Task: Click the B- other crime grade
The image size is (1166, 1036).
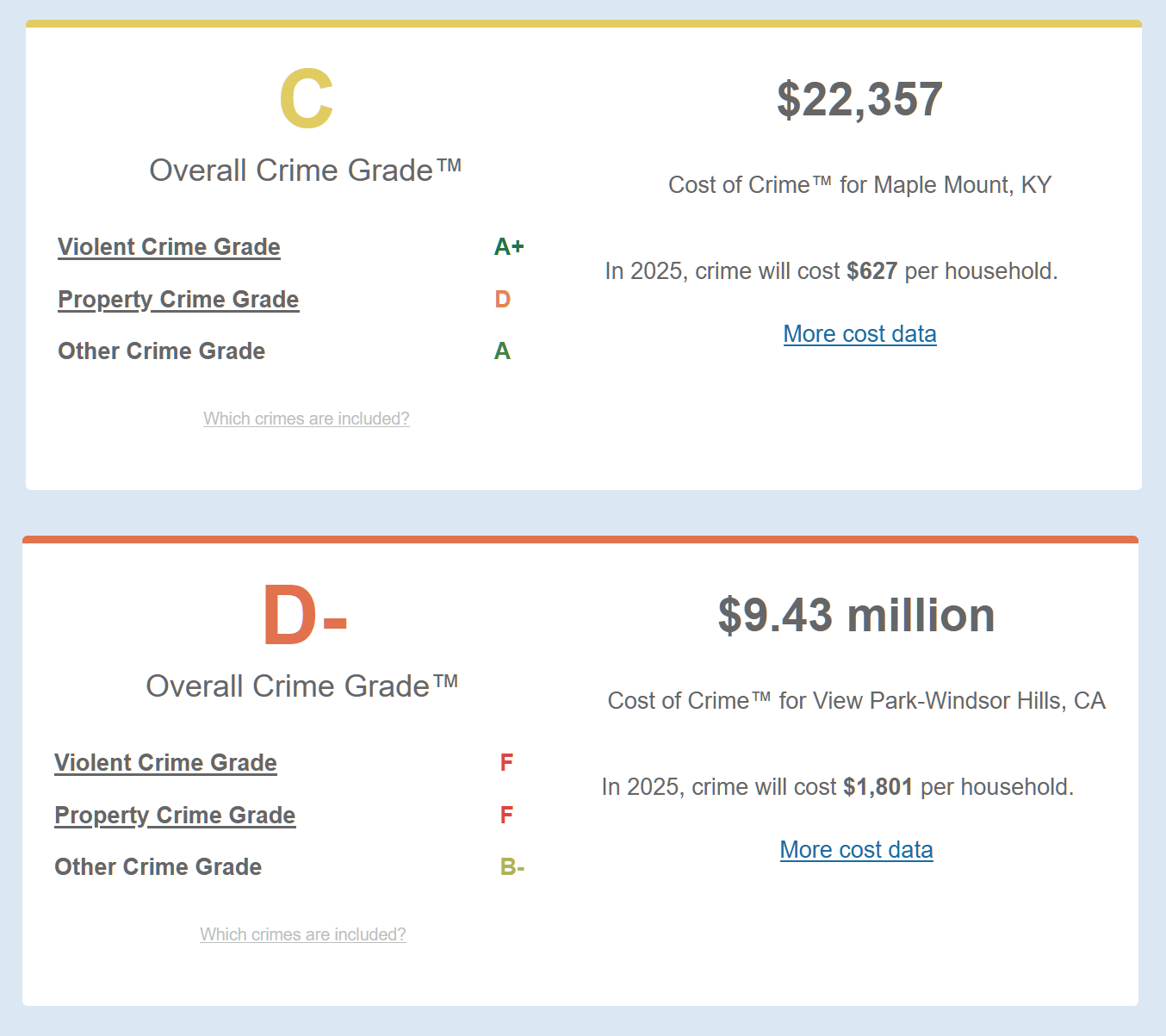Action: click(x=512, y=867)
